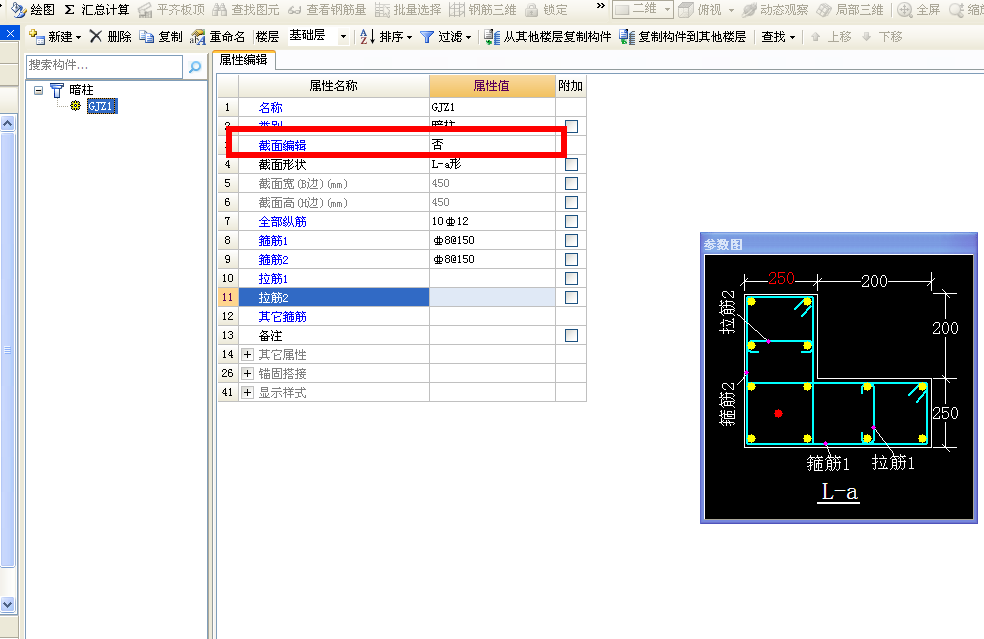The width and height of the screenshot is (984, 639).
Task: Expand the 显示样式 group
Action: [x=247, y=392]
